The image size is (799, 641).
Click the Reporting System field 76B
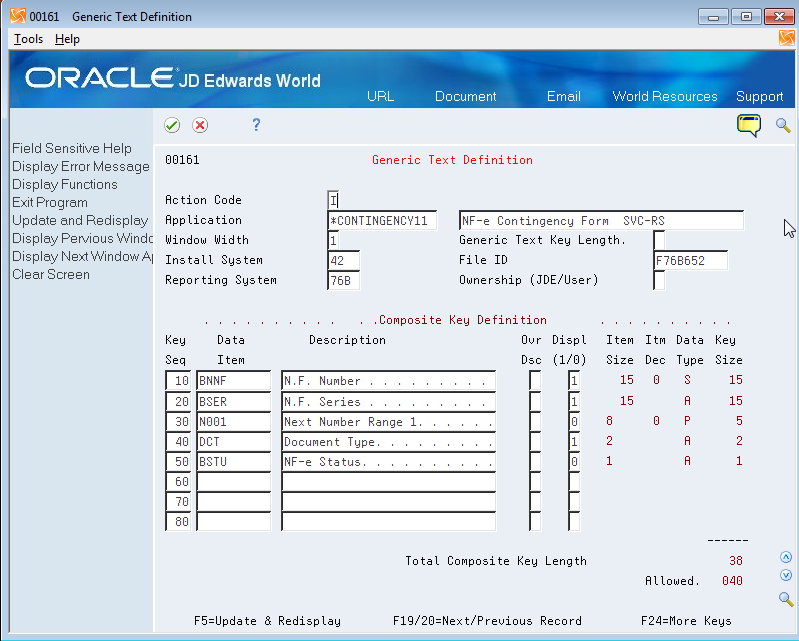point(343,280)
